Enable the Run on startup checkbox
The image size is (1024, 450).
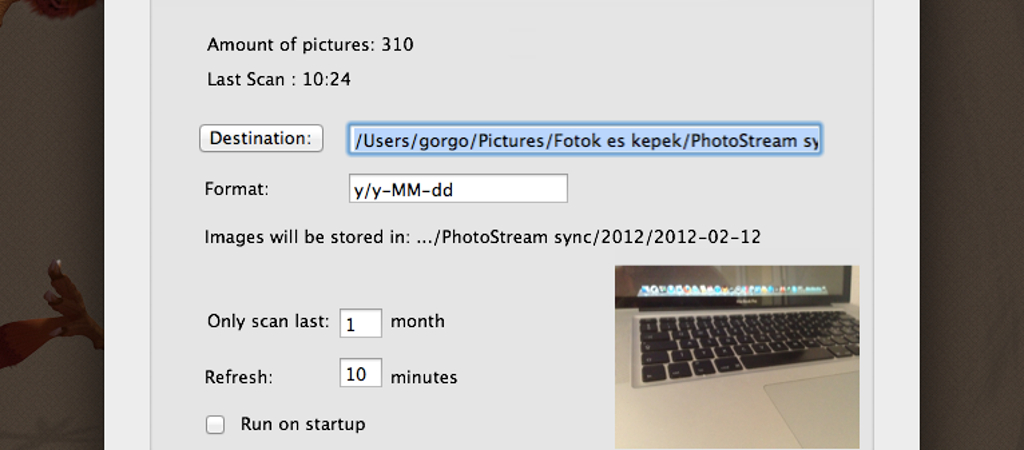click(215, 425)
